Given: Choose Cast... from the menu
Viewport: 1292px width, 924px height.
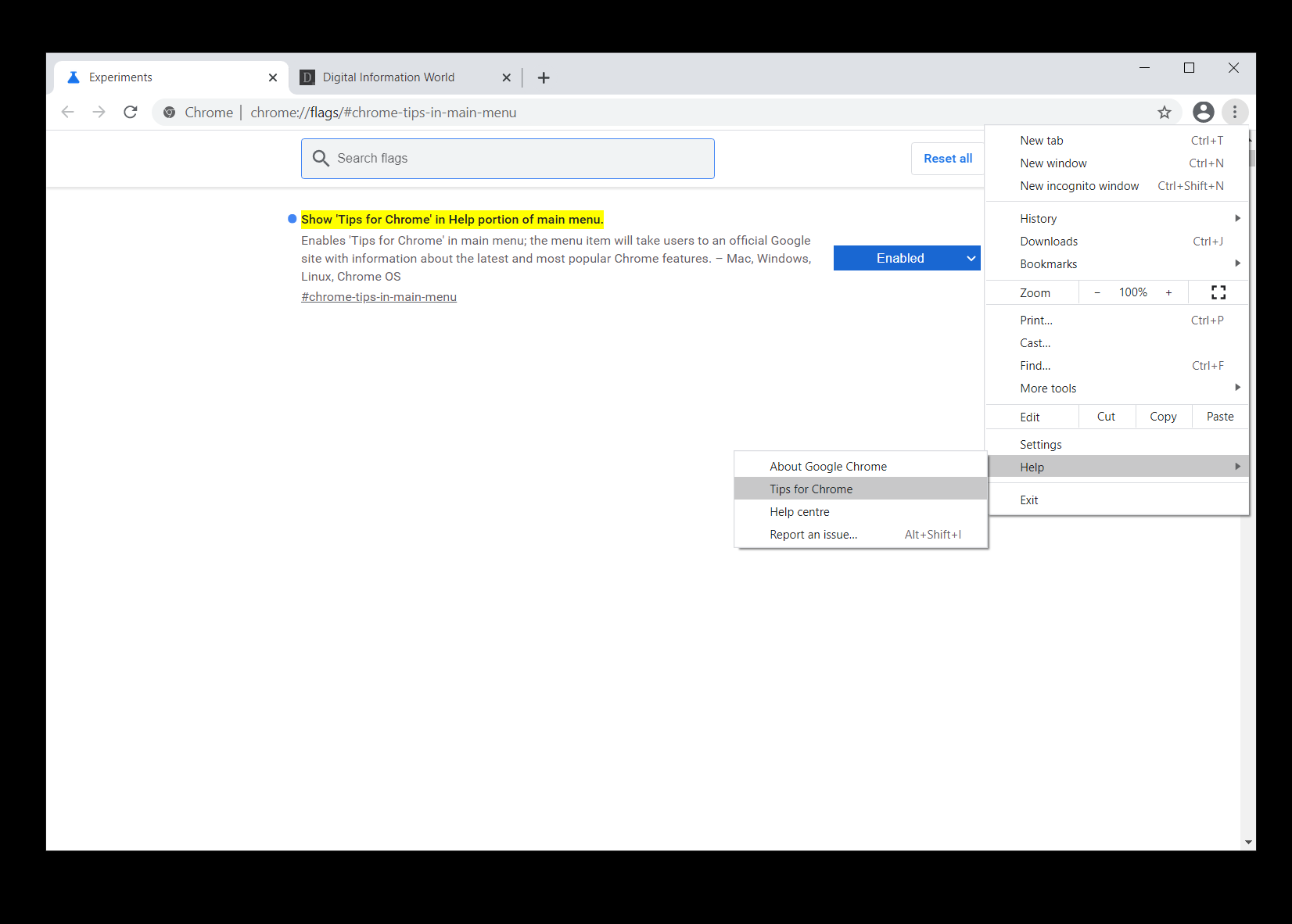Looking at the screenshot, I should coord(1117,343).
